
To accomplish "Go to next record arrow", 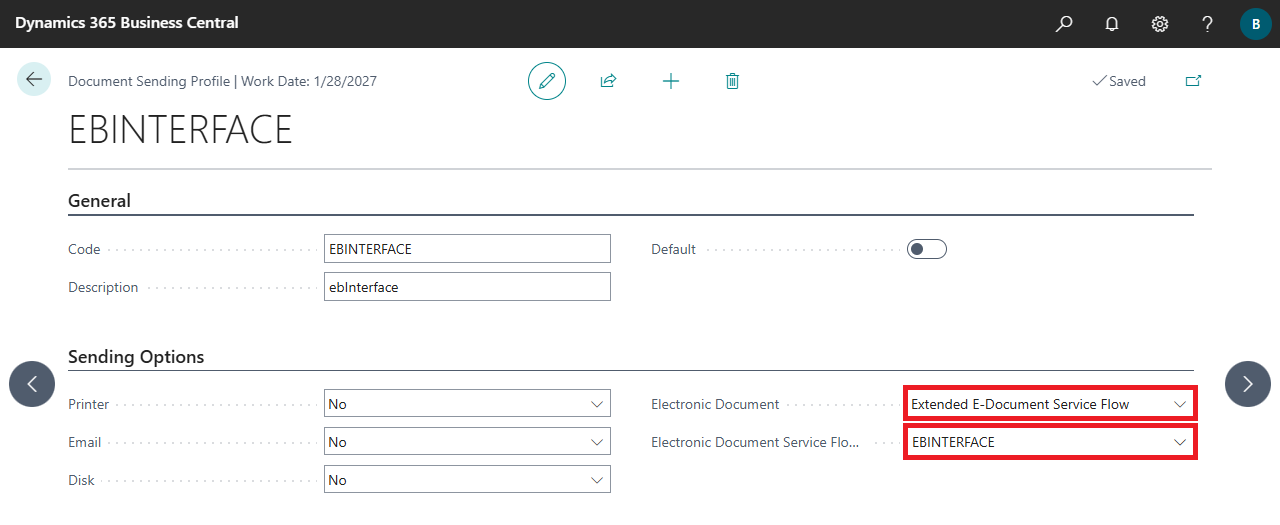I will pos(1247,384).
